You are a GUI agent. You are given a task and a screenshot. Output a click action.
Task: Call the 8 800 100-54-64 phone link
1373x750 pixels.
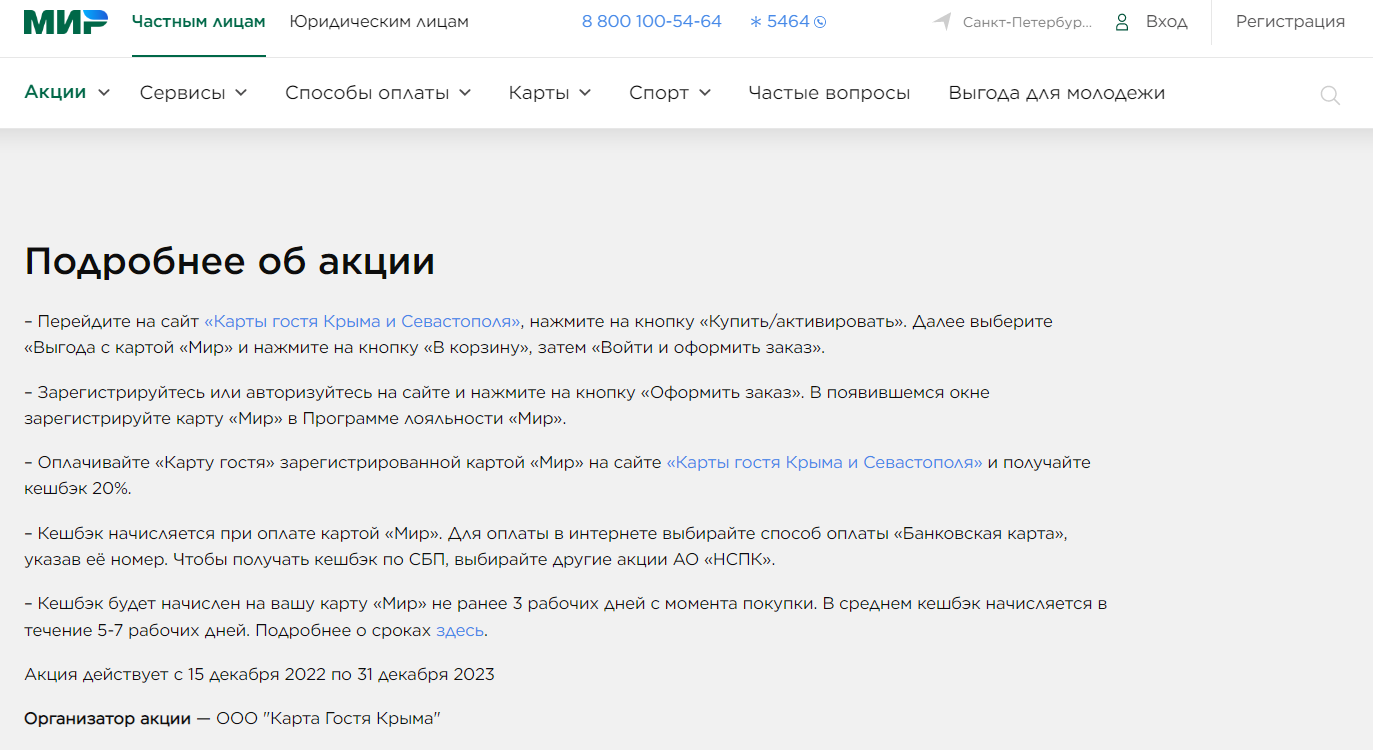point(652,21)
